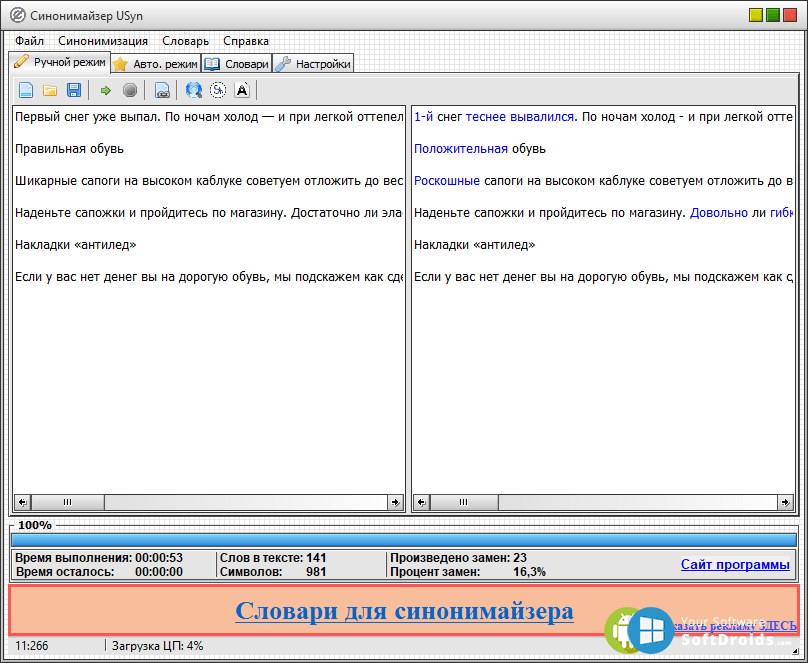Click the Произведено замен: 23 status
Viewport: 808px width, 663px height.
(x=459, y=558)
